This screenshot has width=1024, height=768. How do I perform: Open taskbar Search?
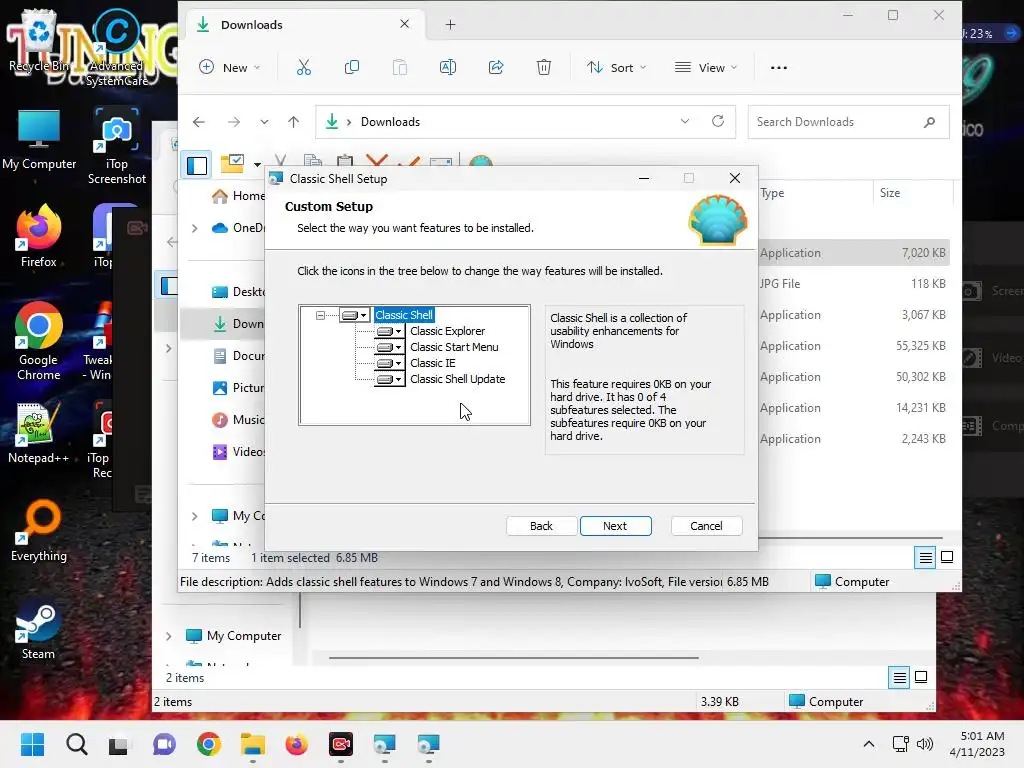pos(76,744)
